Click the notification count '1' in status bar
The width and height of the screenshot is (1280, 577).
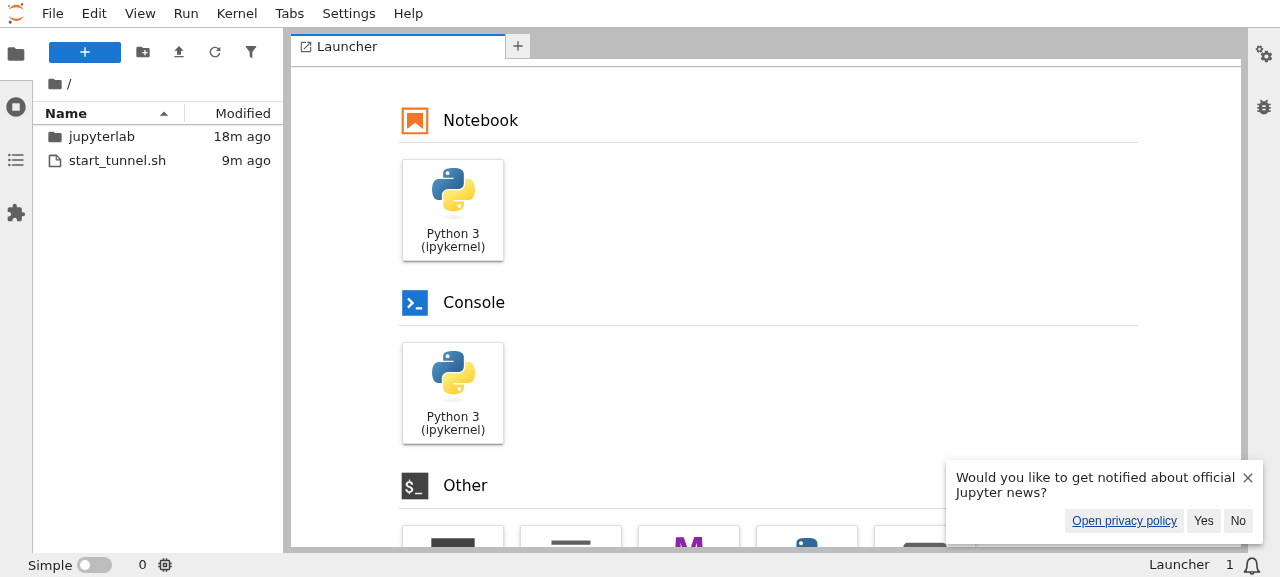tap(1230, 565)
